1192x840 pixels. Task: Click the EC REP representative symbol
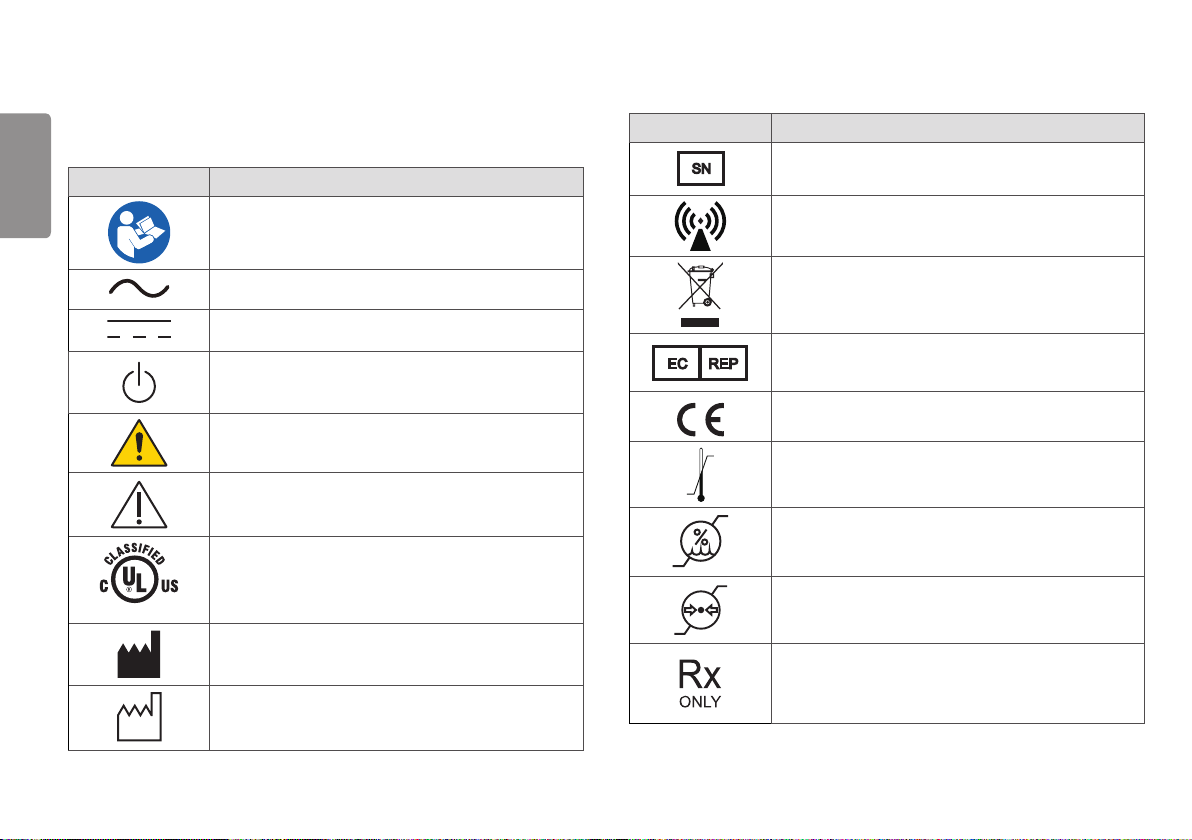(700, 363)
